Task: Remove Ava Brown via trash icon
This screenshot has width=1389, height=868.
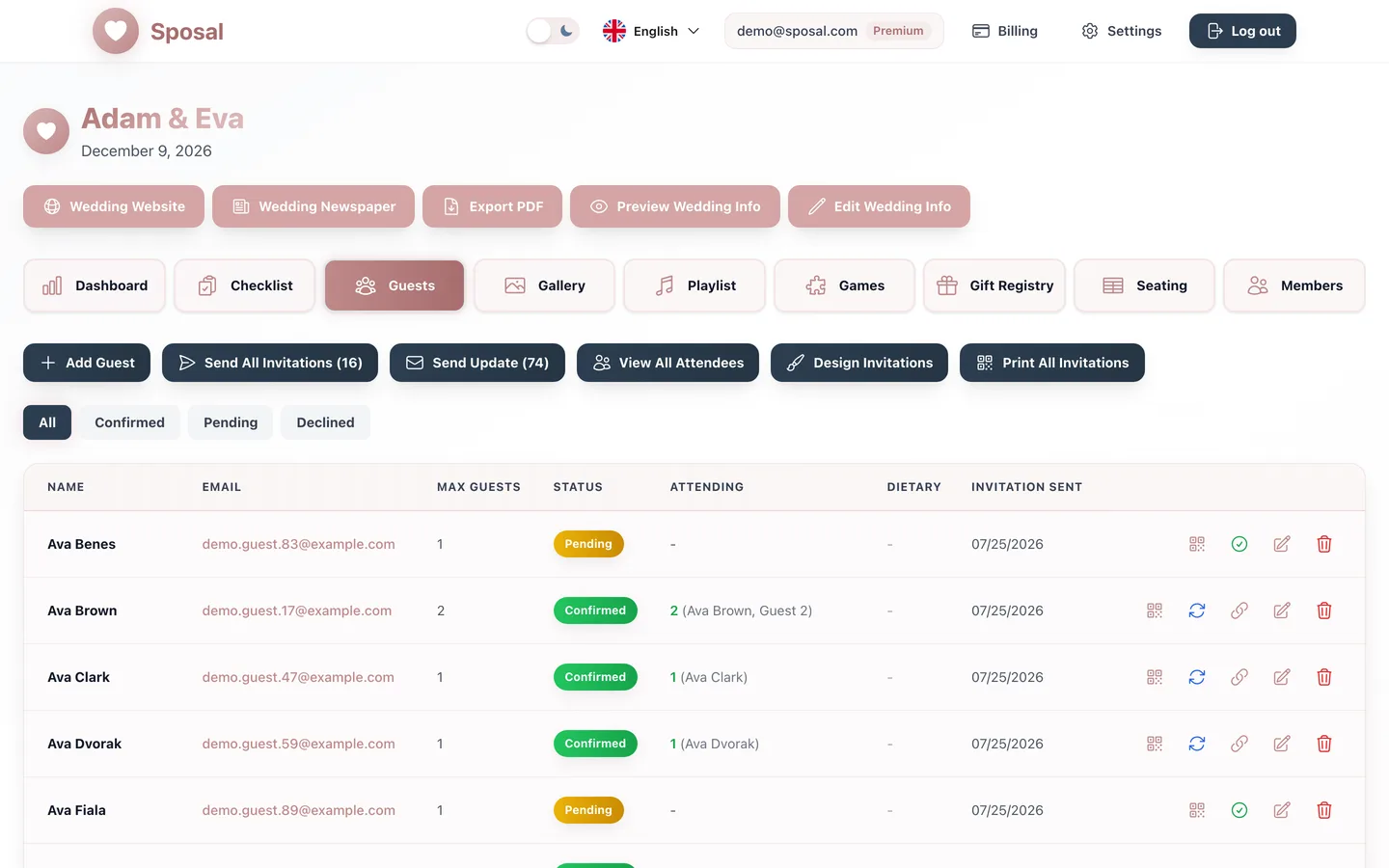Action: tap(1324, 610)
